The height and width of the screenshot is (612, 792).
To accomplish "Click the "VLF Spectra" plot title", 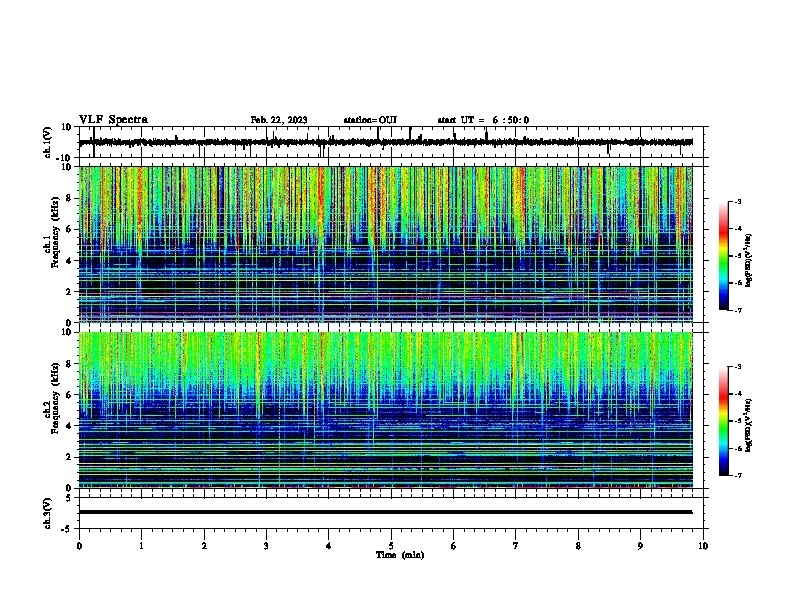I will (x=113, y=120).
